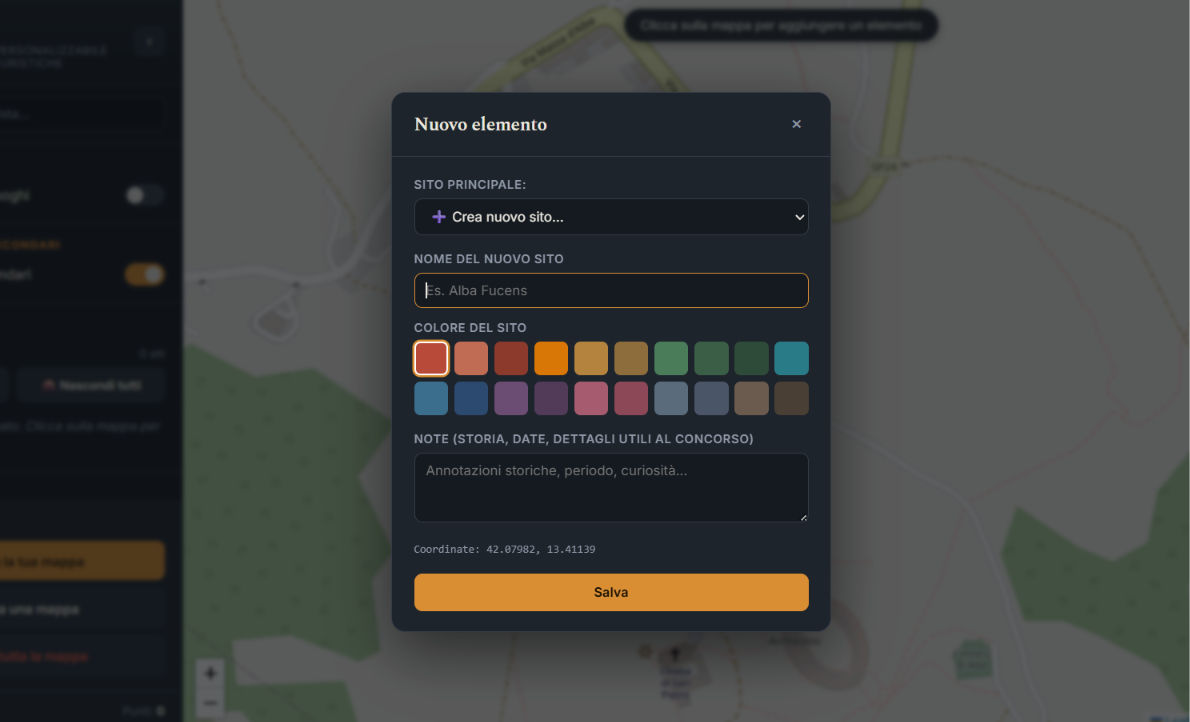Focus the Nome del nuovo sito field
The height and width of the screenshot is (722, 1190).
(x=611, y=290)
